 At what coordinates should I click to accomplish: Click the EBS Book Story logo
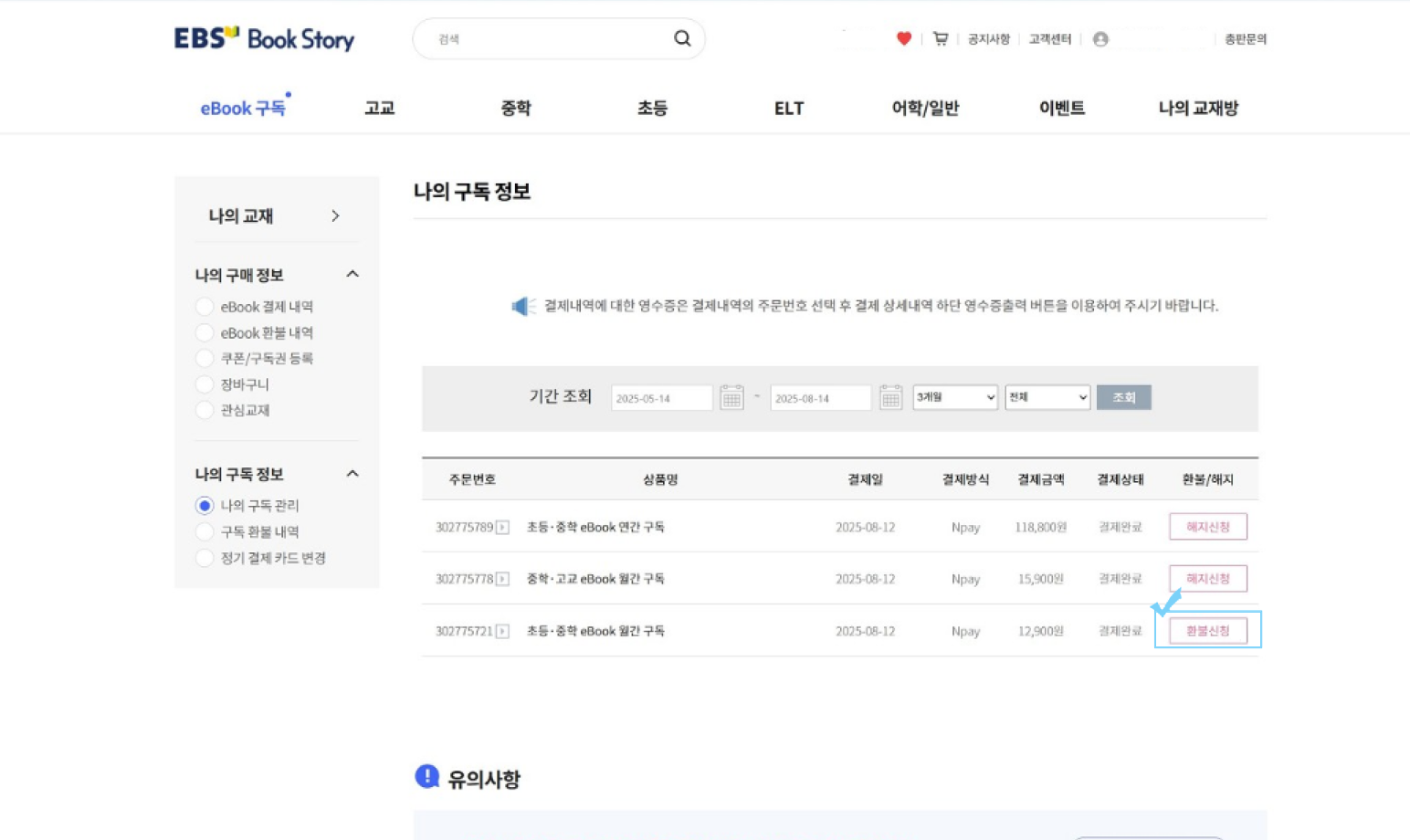click(x=265, y=38)
